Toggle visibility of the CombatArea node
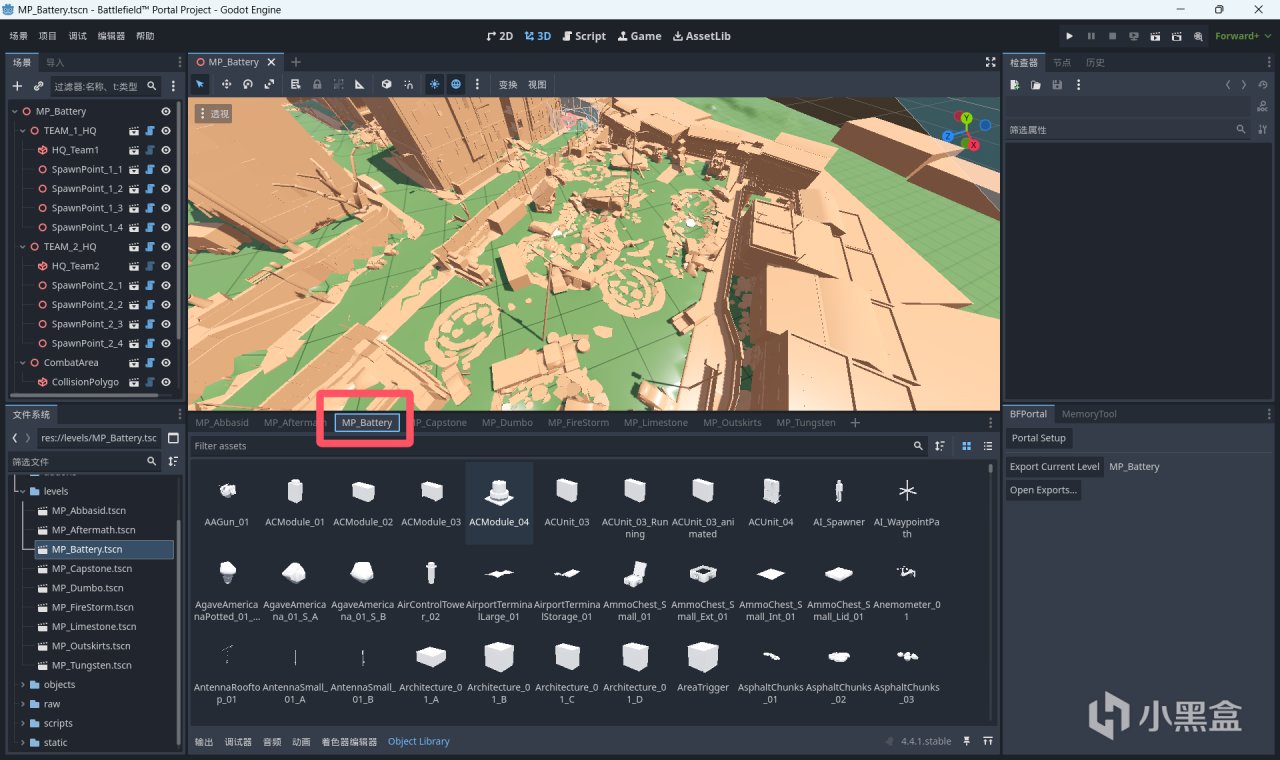This screenshot has height=760, width=1280. 166,363
